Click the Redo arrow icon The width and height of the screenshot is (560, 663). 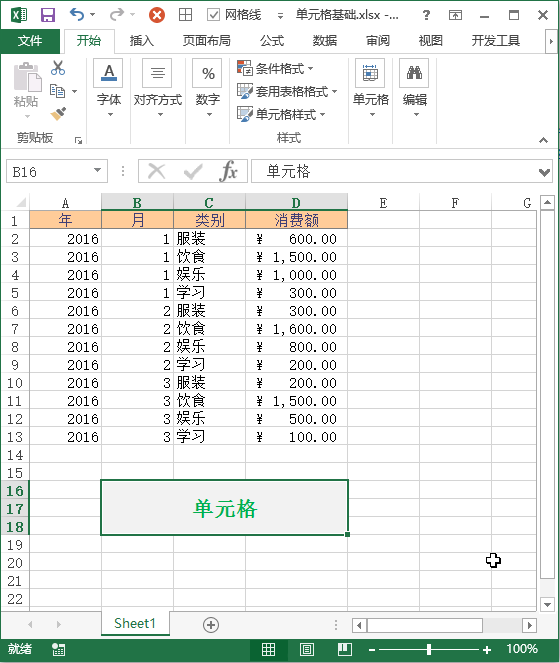pos(116,15)
